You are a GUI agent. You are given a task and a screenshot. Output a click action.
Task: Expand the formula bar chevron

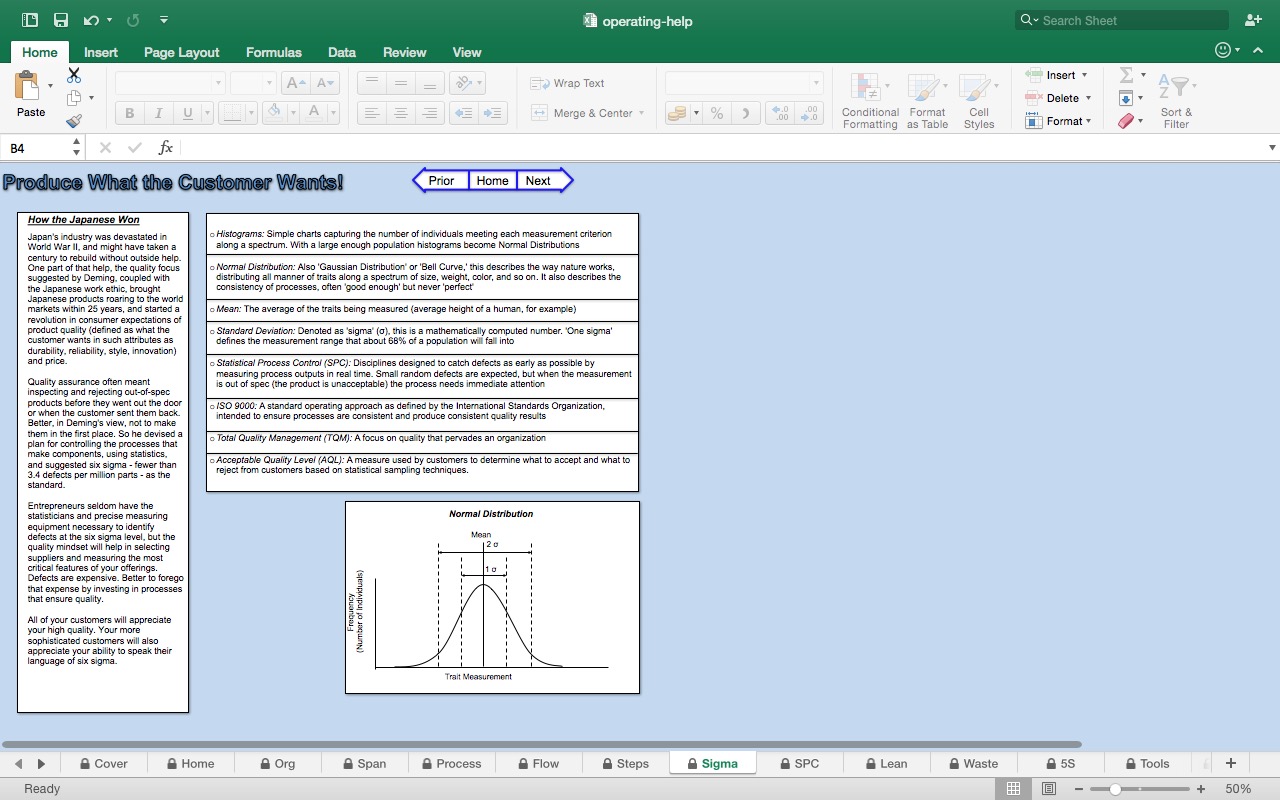(x=1272, y=148)
